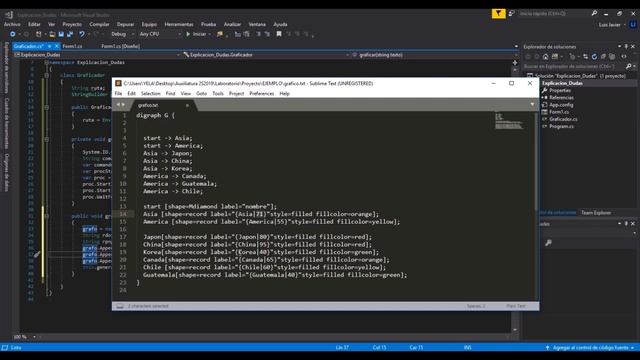Close the Graficador.cs tab in Visual Studio
The height and width of the screenshot is (360, 640).
tap(57, 46)
